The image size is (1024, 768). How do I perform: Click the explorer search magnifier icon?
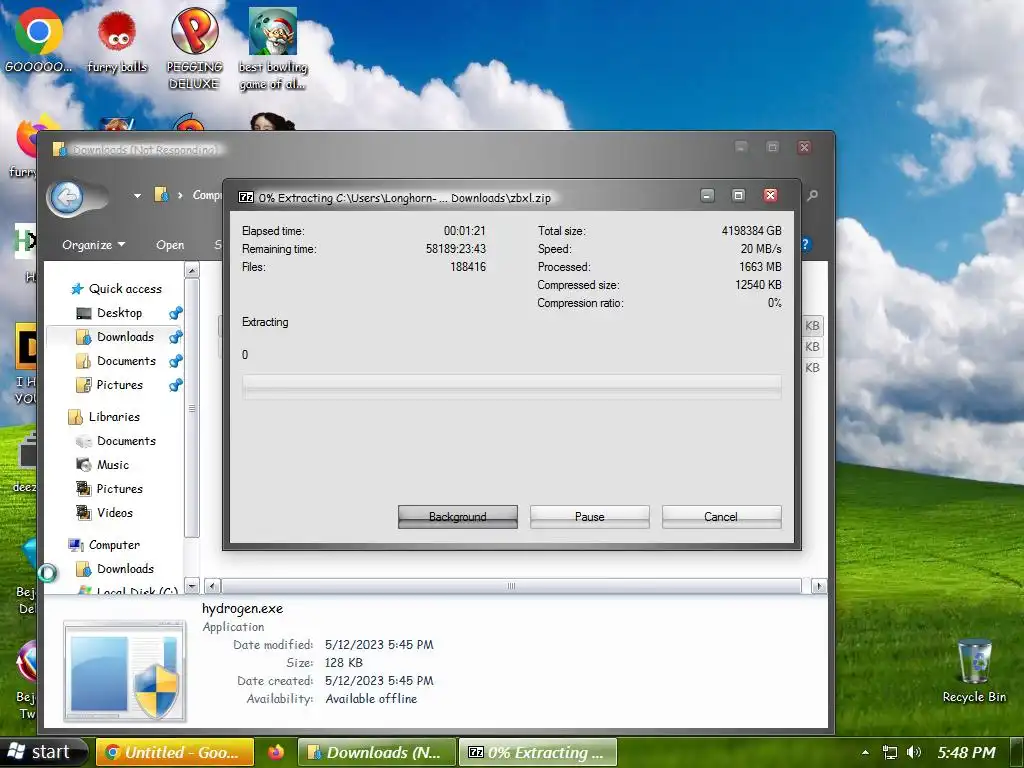point(812,195)
